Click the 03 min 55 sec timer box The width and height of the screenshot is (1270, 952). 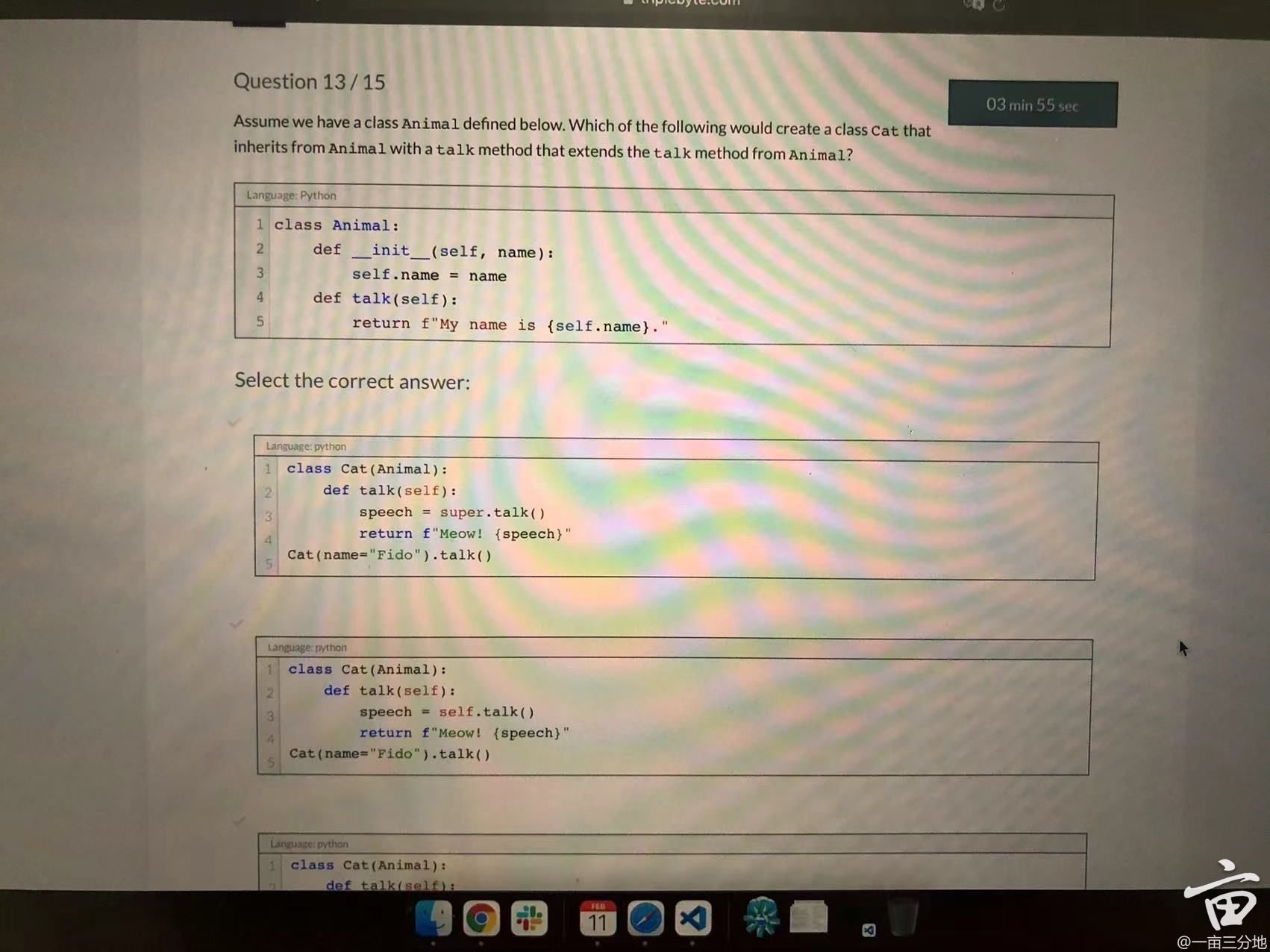pyautogui.click(x=1033, y=104)
